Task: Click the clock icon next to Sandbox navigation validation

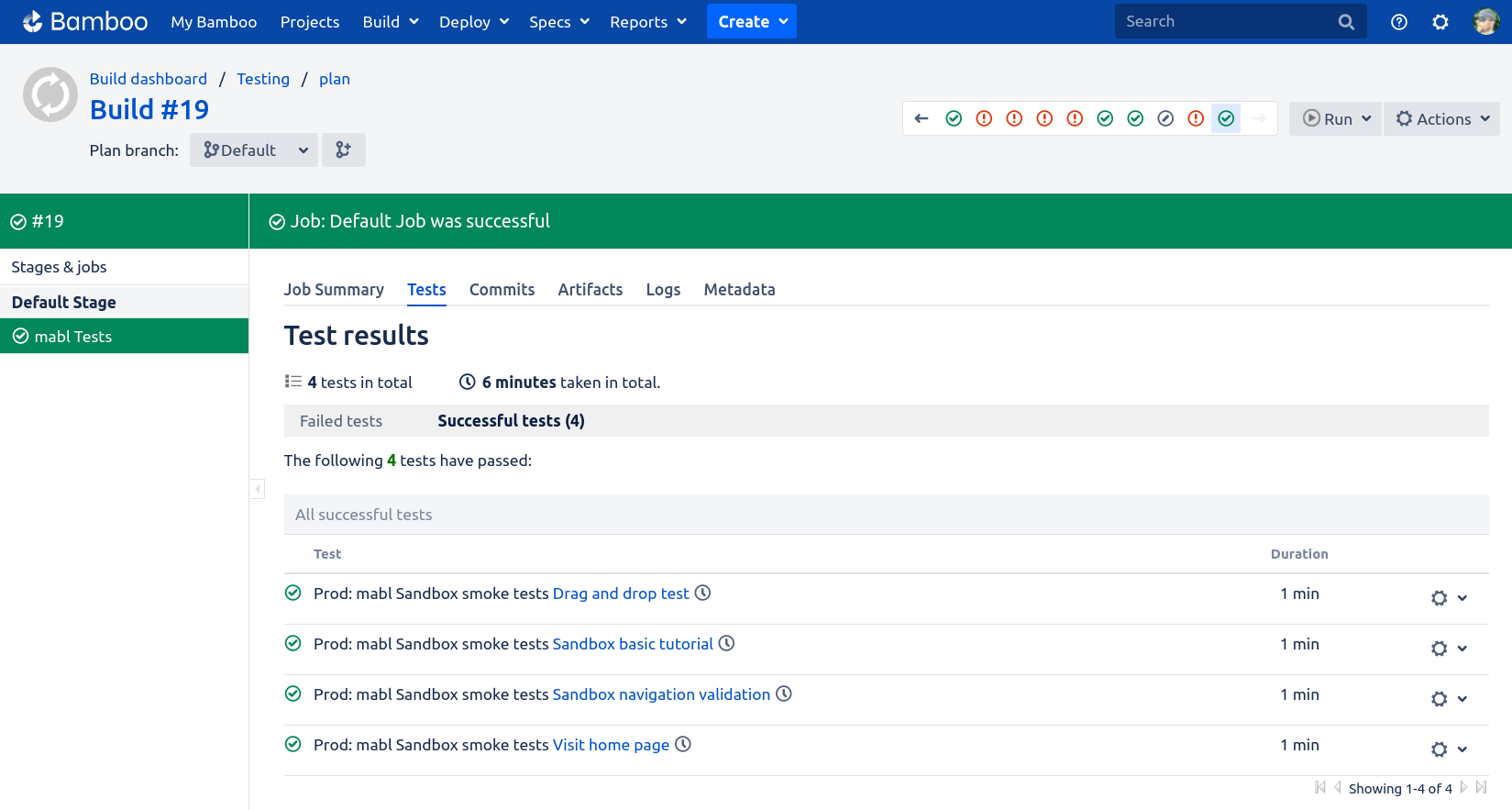Action: [784, 693]
